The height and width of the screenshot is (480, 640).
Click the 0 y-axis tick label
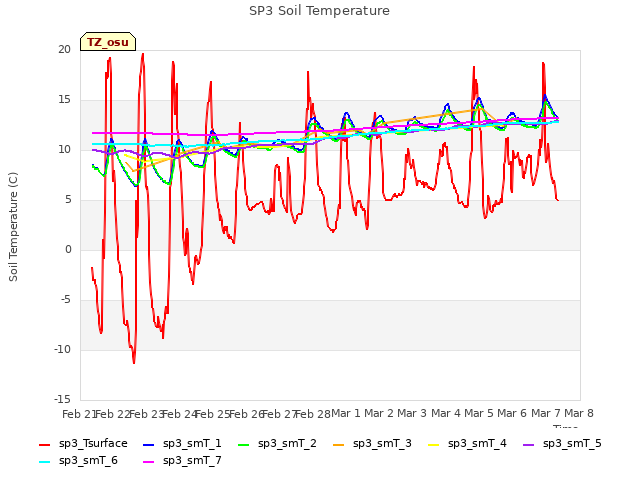(68, 249)
